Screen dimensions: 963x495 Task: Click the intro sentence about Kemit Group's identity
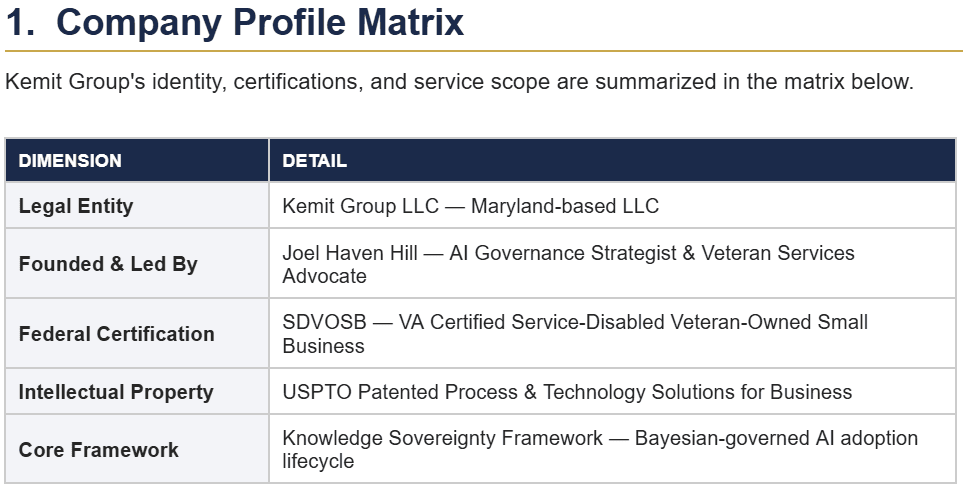pyautogui.click(x=459, y=82)
